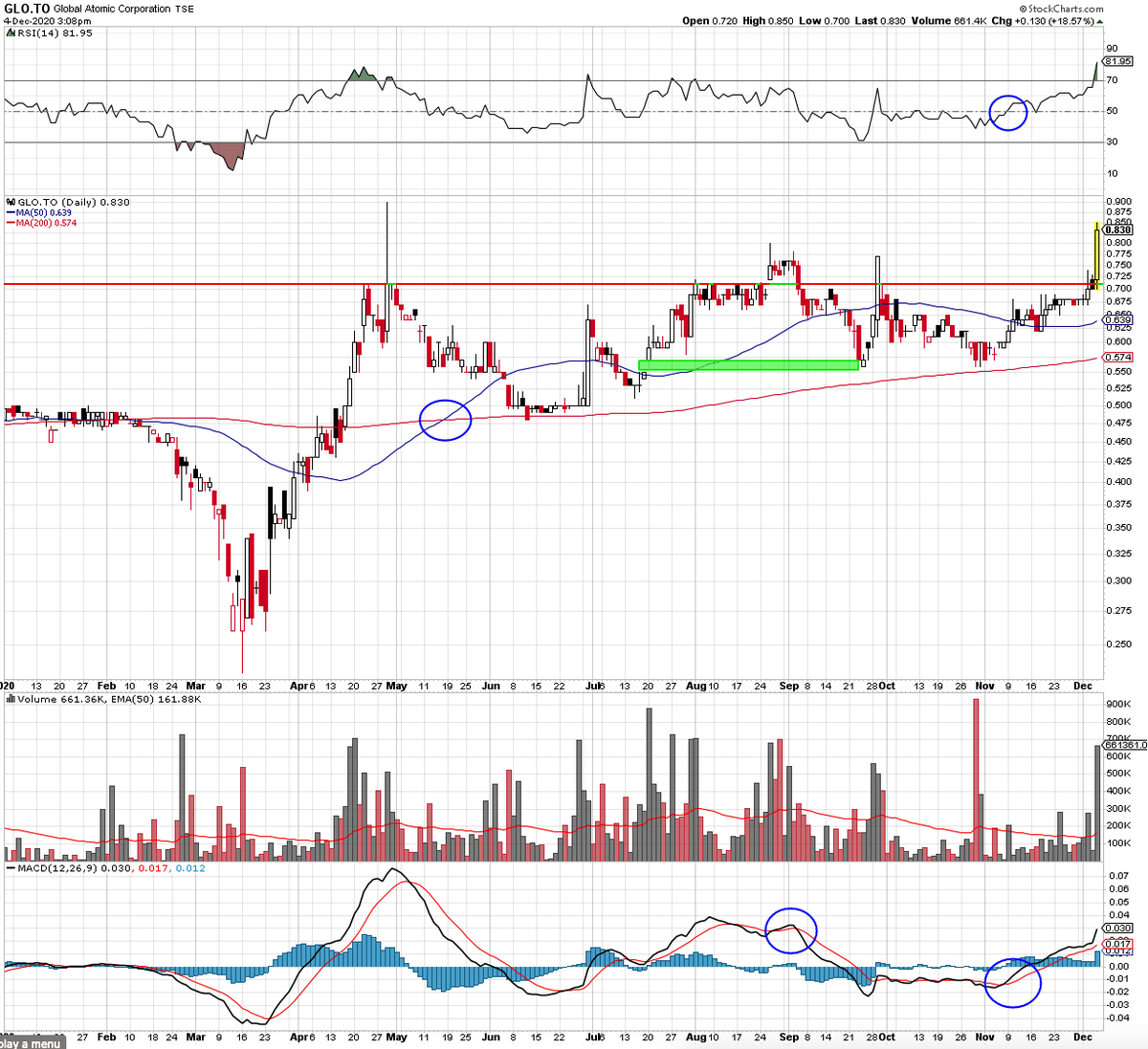Click the RSI 30 oversold axis label
The image size is (1148, 1049).
click(1112, 142)
